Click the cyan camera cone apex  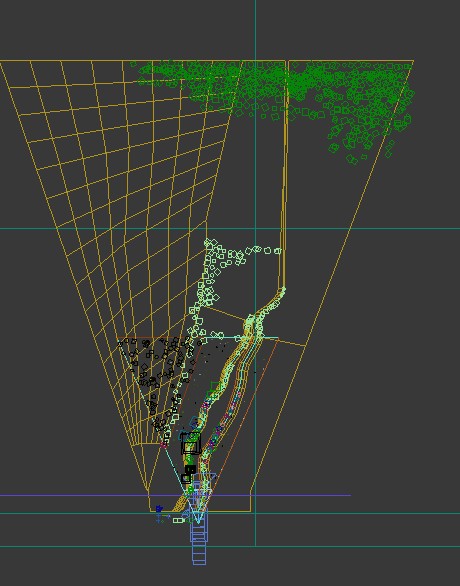(x=197, y=523)
